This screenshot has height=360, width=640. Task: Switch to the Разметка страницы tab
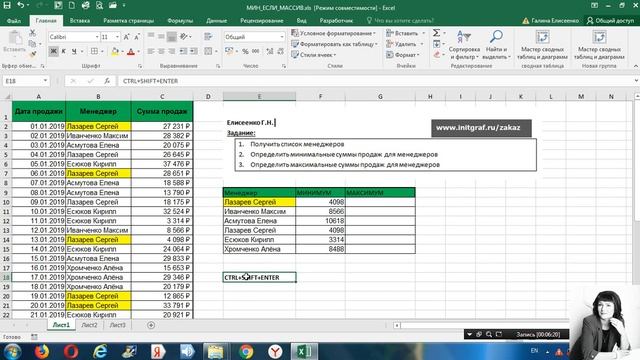click(129, 20)
